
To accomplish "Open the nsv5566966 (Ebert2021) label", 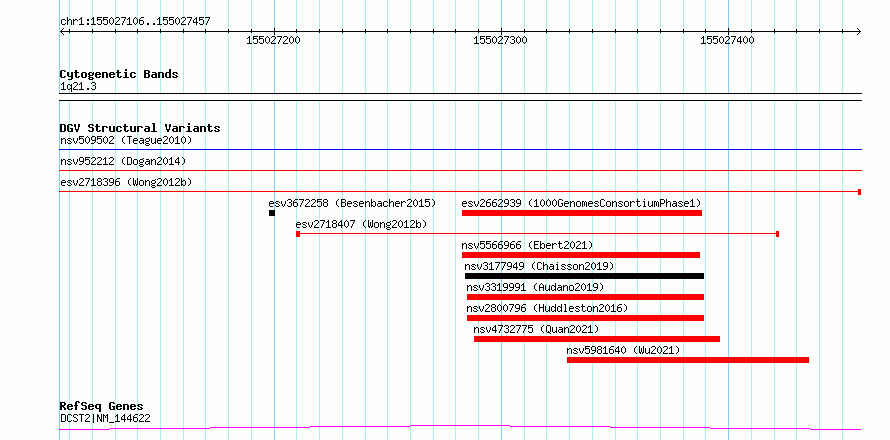I will pos(527,245).
